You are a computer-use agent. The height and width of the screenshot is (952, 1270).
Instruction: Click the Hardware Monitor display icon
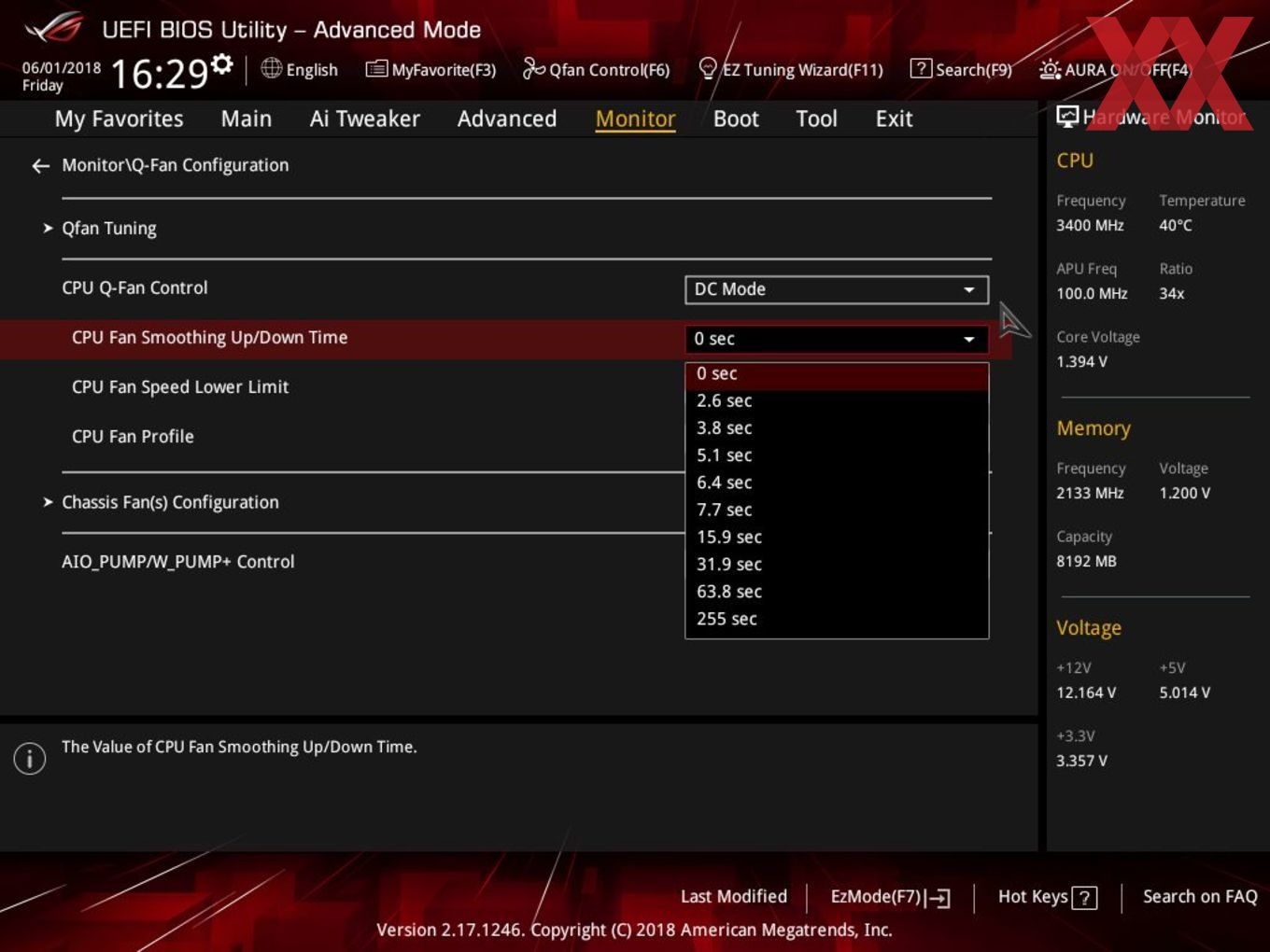coord(1067,117)
